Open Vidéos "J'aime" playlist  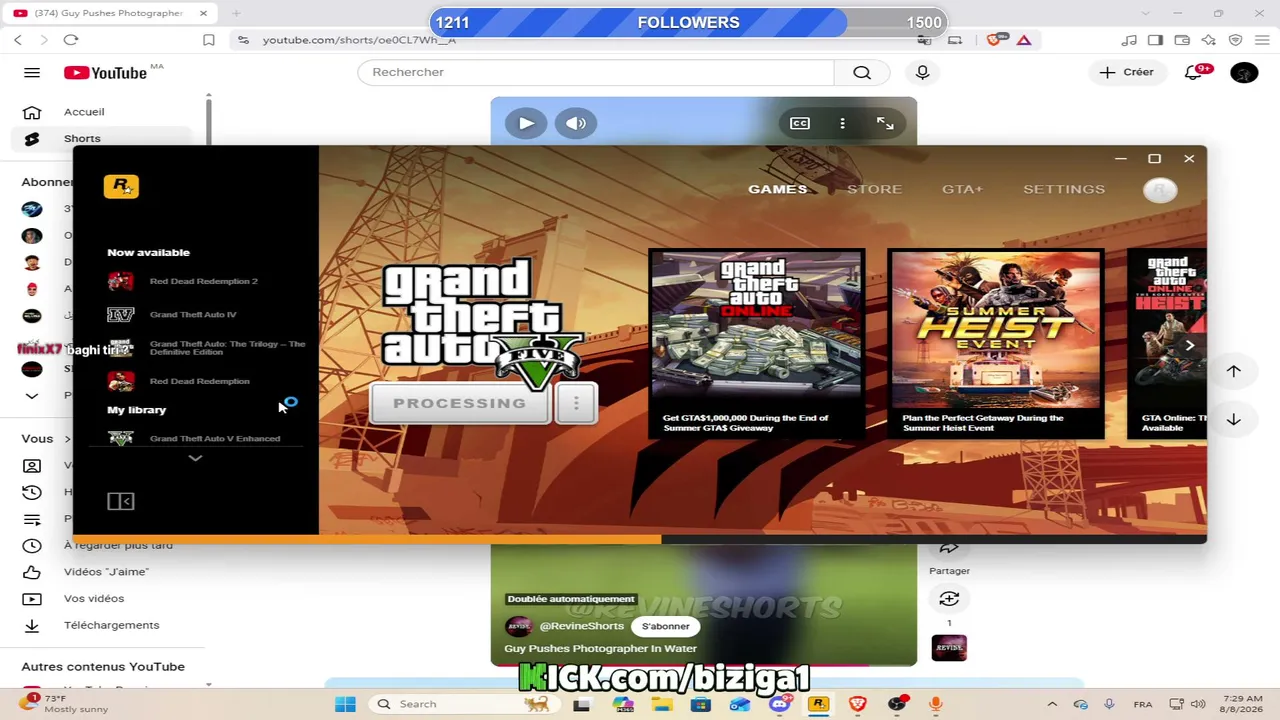pos(107,572)
